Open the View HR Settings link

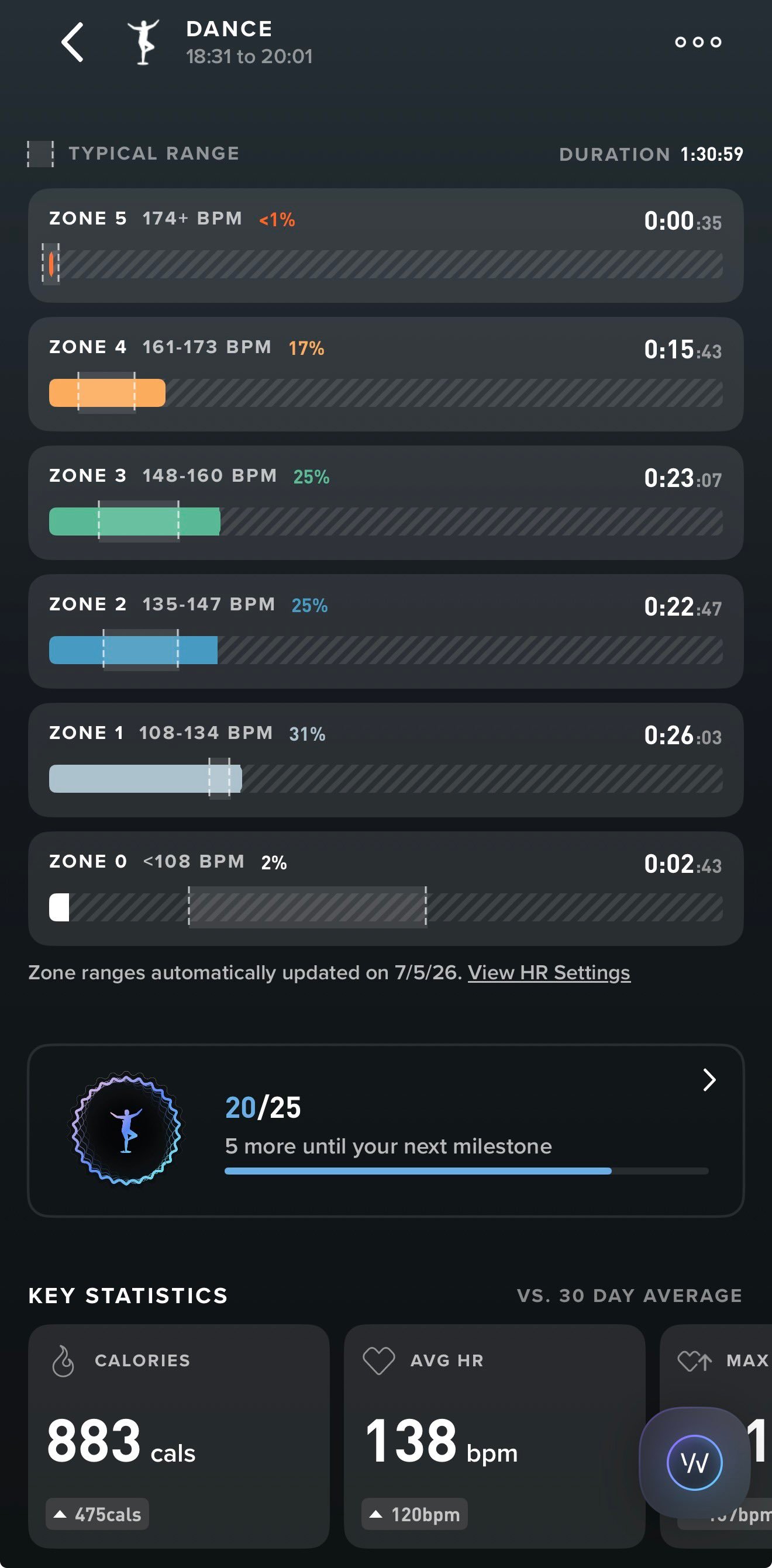(549, 972)
